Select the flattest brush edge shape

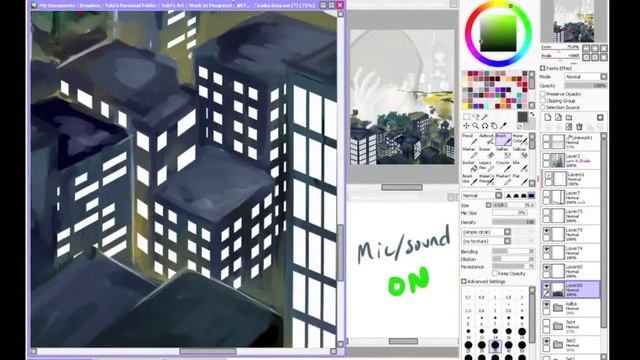coord(531,196)
